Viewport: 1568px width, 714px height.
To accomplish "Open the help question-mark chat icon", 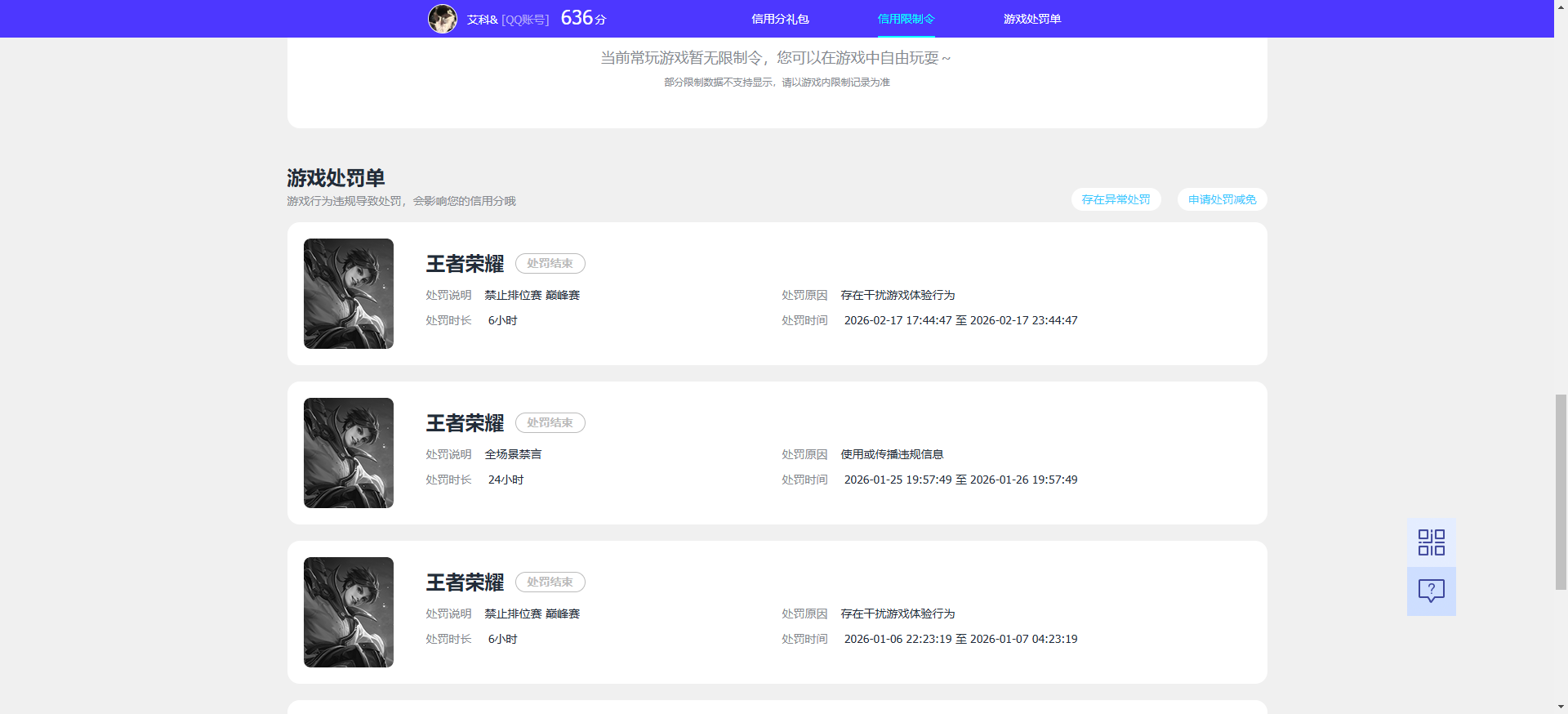I will (x=1431, y=591).
